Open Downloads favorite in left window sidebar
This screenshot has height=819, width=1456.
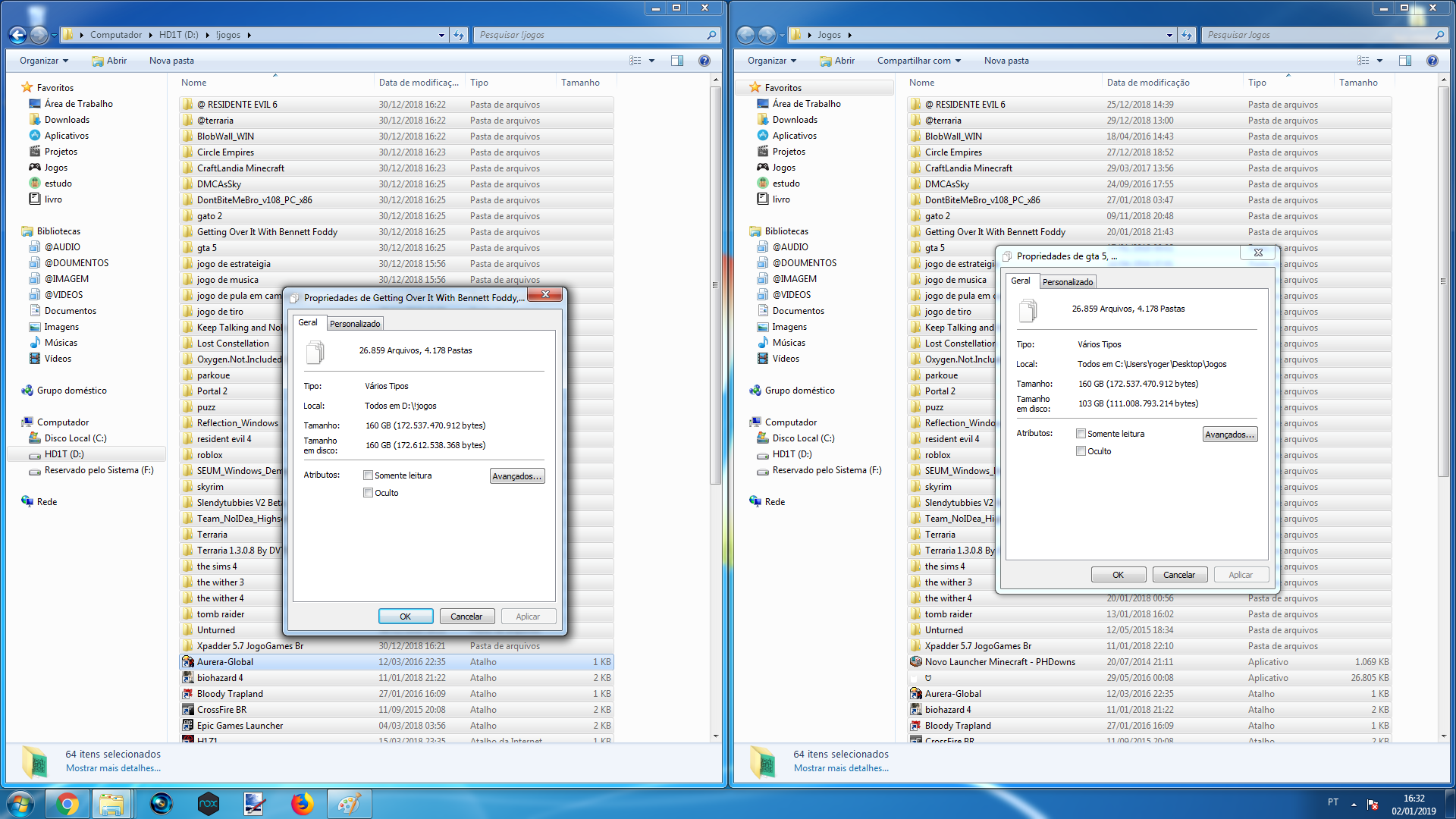click(x=67, y=120)
